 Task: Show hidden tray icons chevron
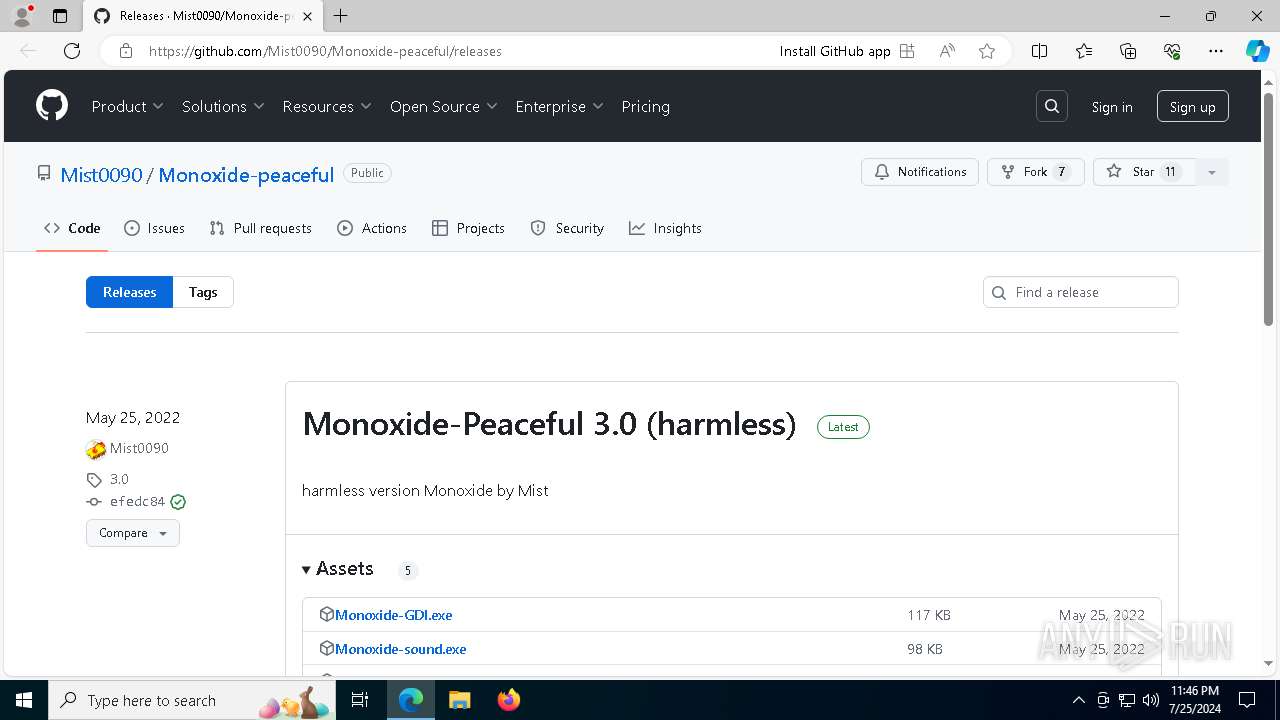(x=1078, y=700)
